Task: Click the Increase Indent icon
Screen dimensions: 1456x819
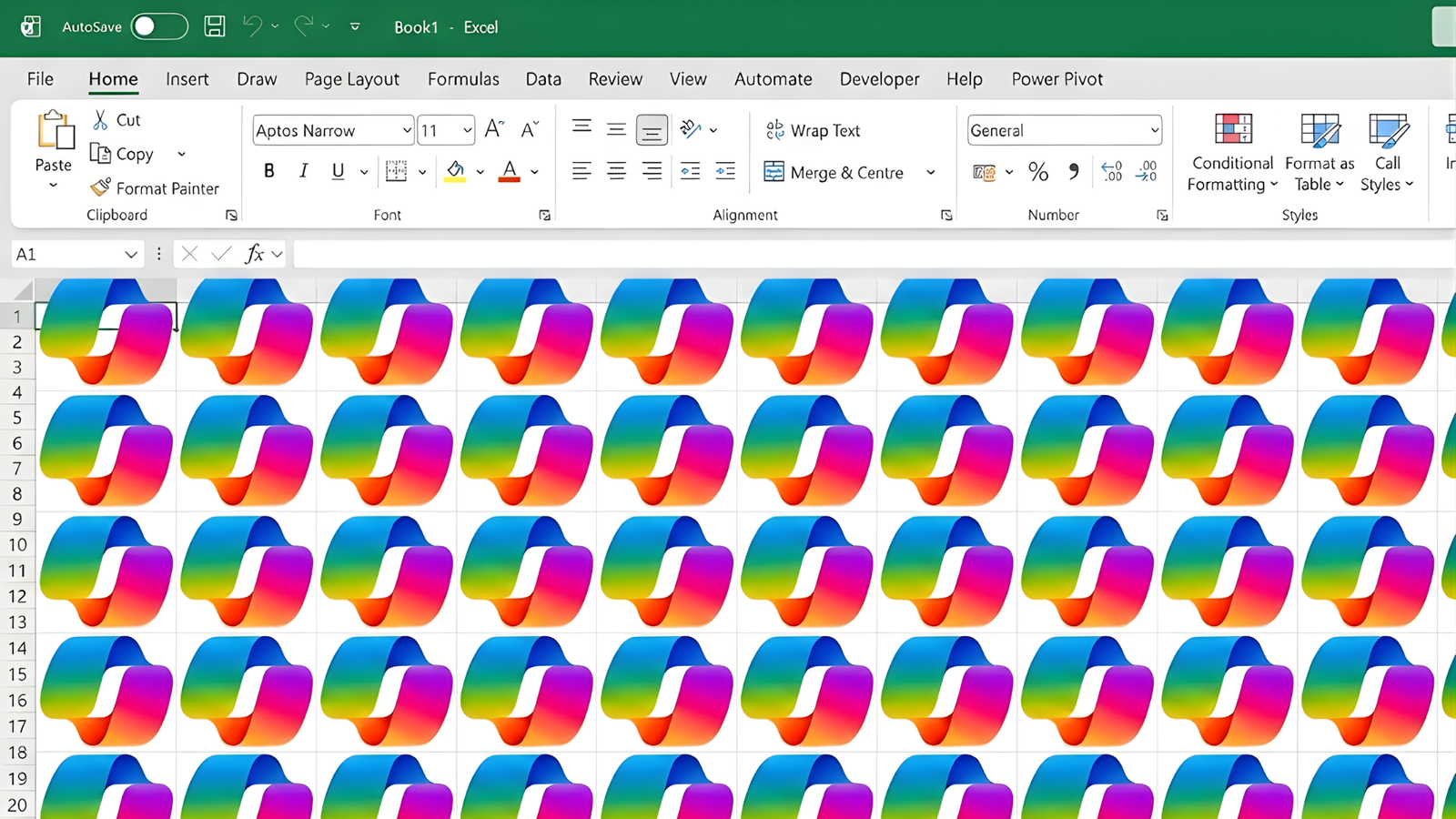Action: (725, 171)
